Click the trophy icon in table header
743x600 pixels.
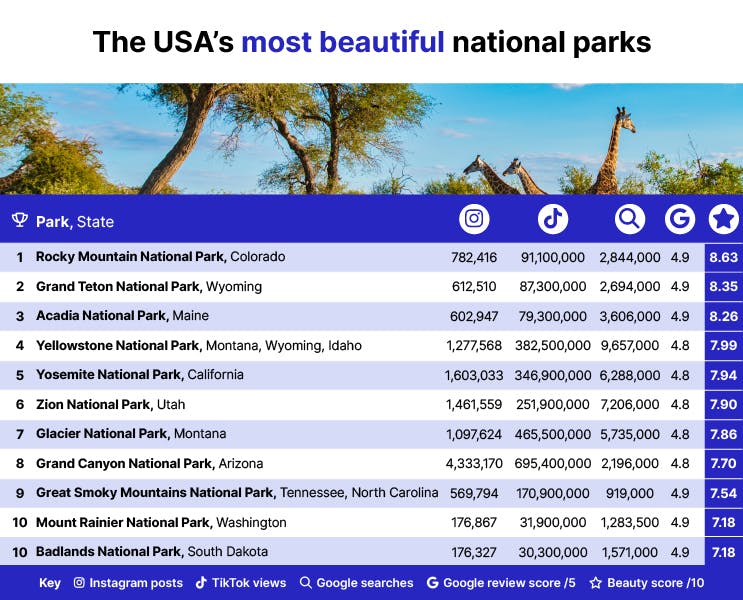(19, 221)
